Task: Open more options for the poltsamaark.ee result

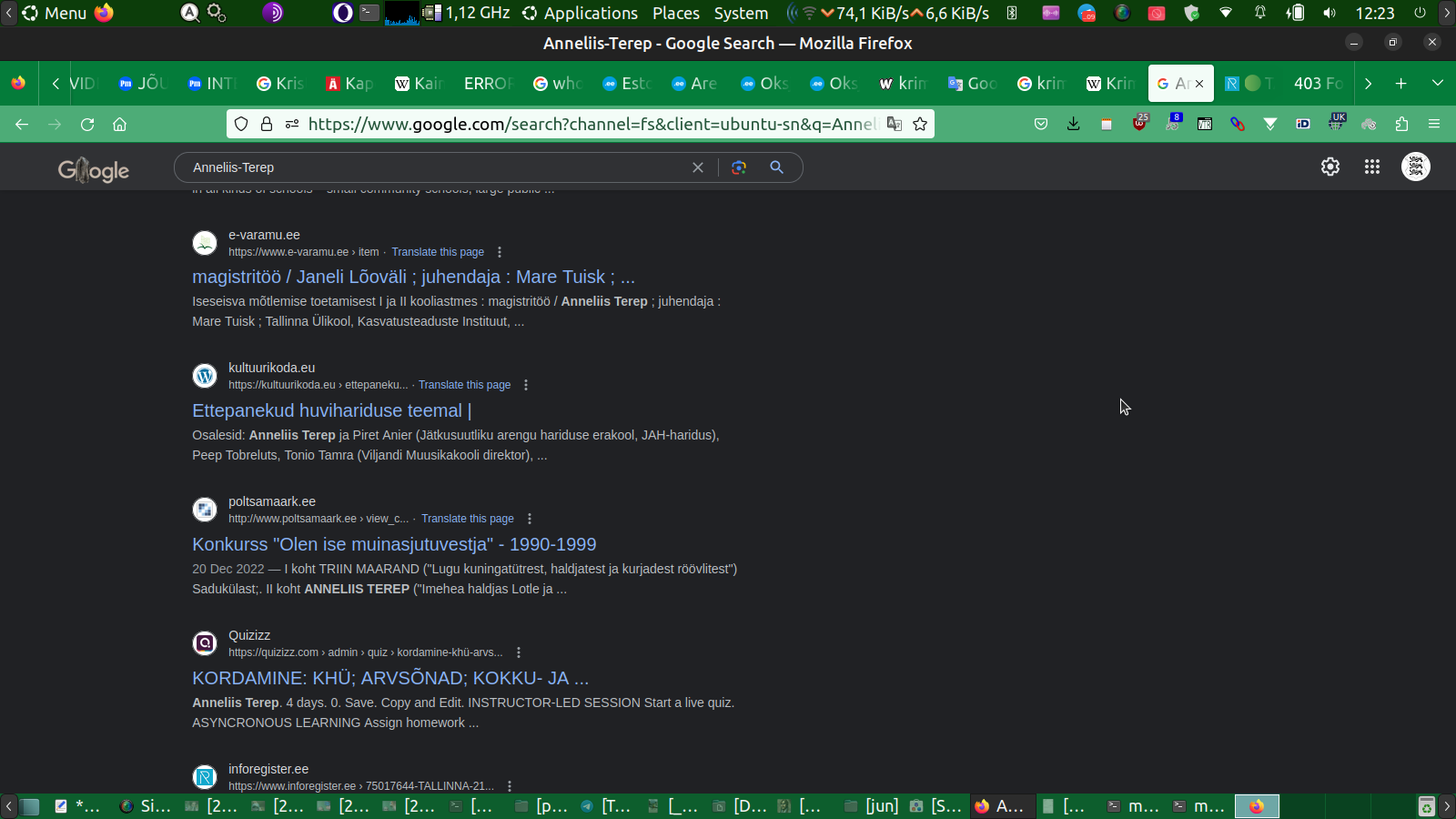Action: [530, 519]
